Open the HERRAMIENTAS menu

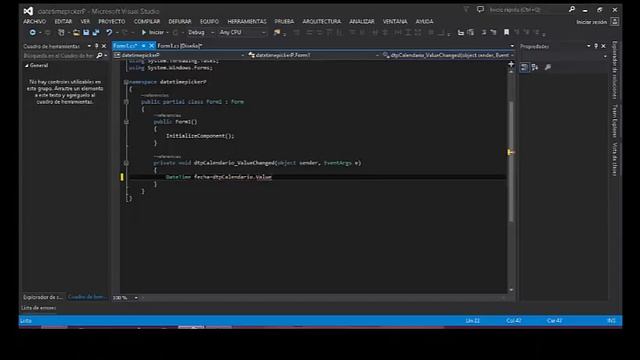tap(247, 22)
